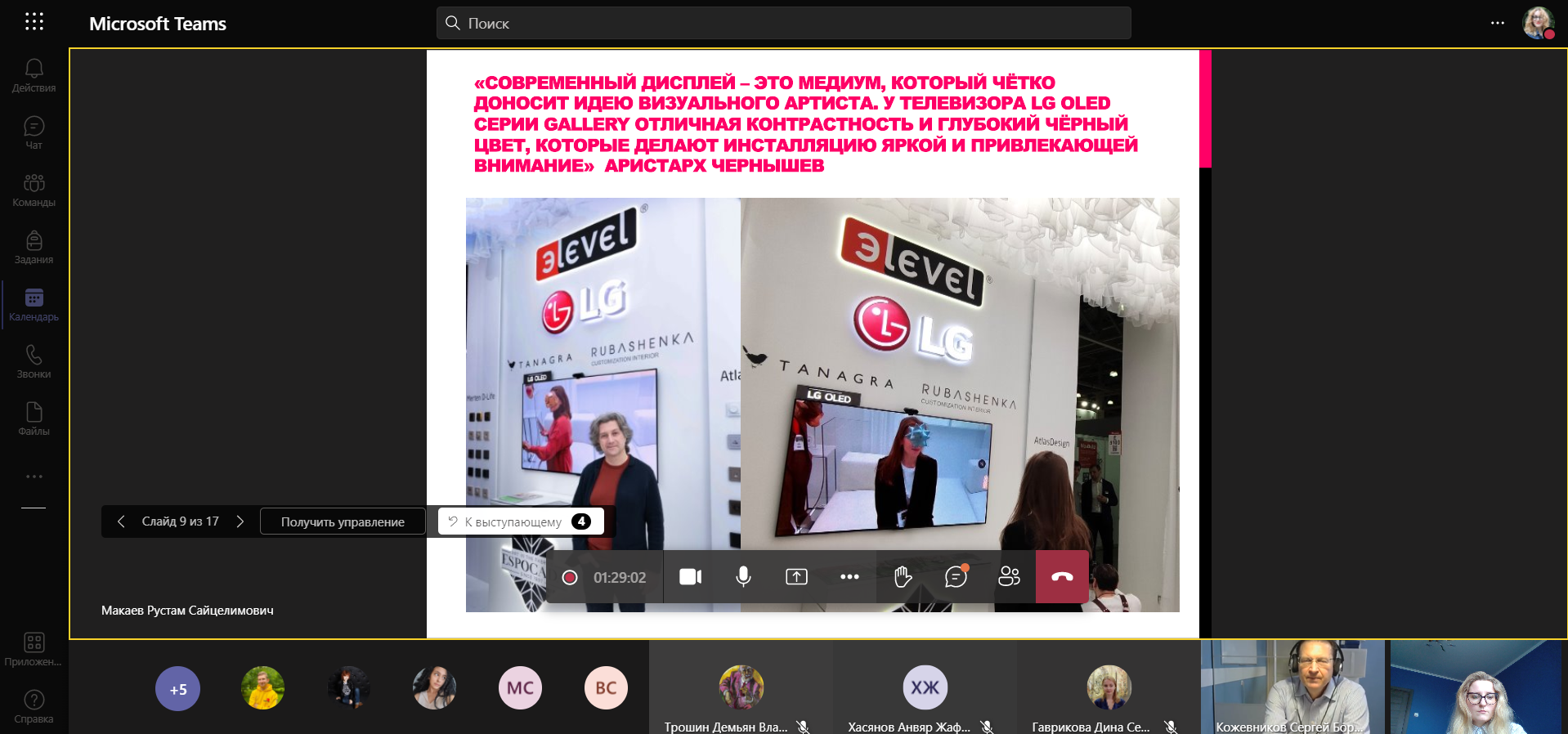Open more actions in meeting toolbar

[849, 577]
